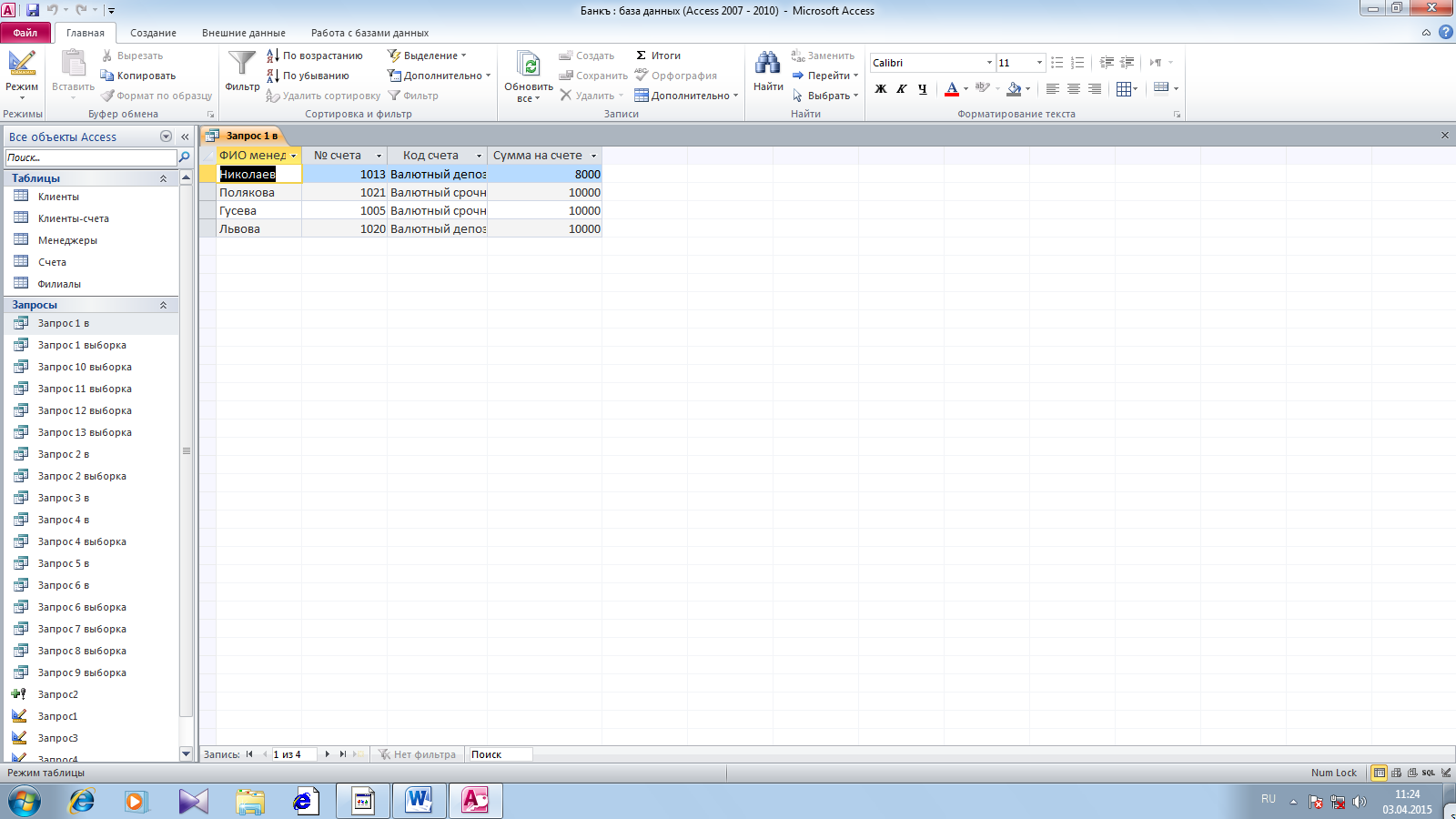Collapse the Запросы group
1456x819 pixels.
pyautogui.click(x=164, y=305)
